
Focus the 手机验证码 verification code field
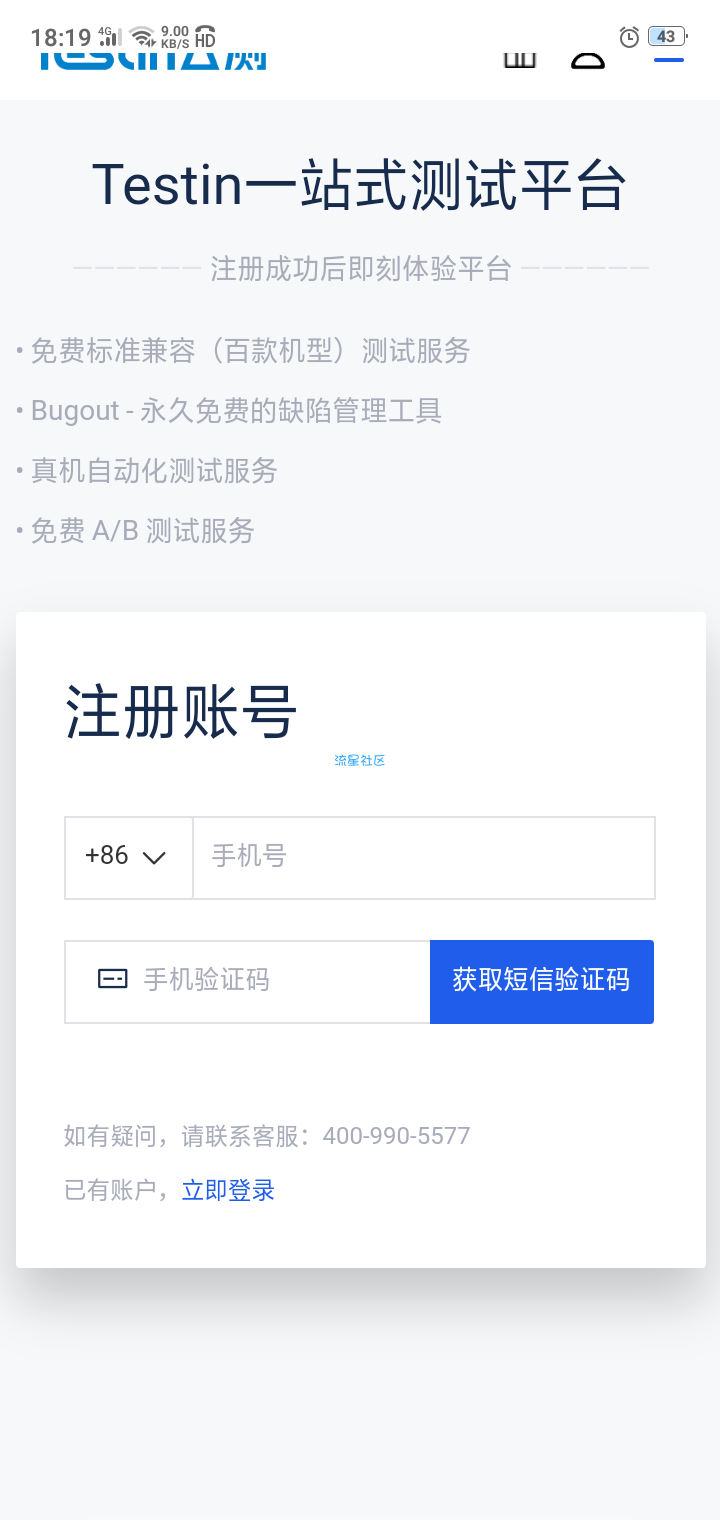[247, 981]
